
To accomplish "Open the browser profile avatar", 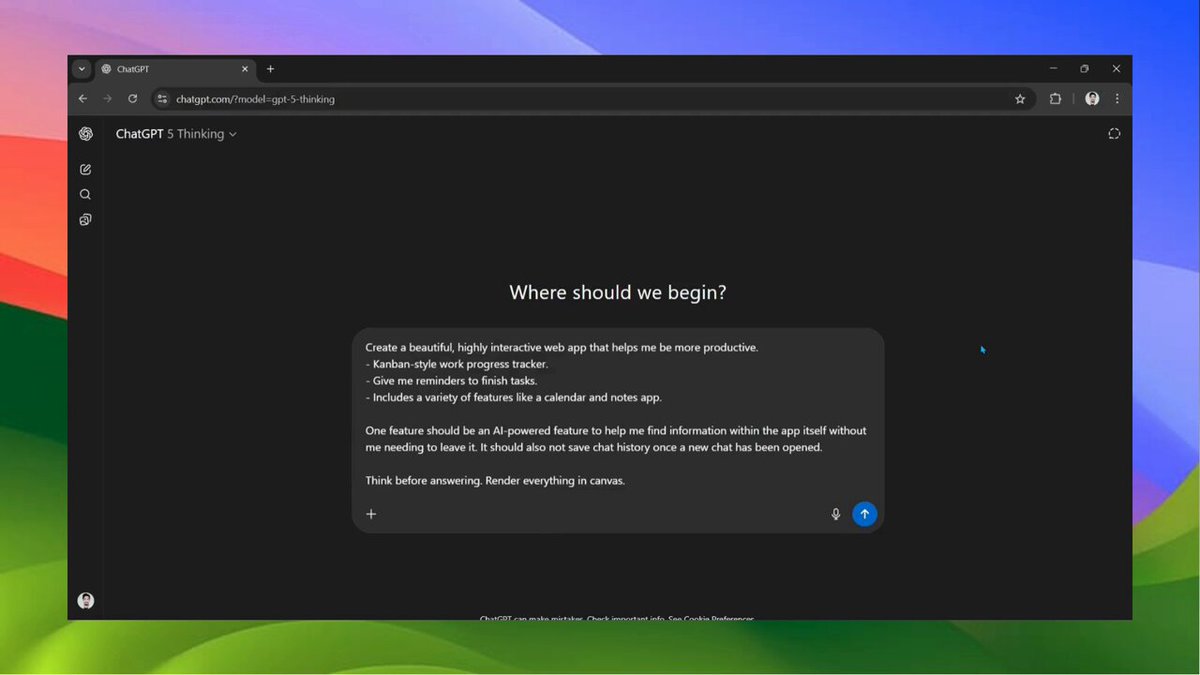I will pos(1092,99).
